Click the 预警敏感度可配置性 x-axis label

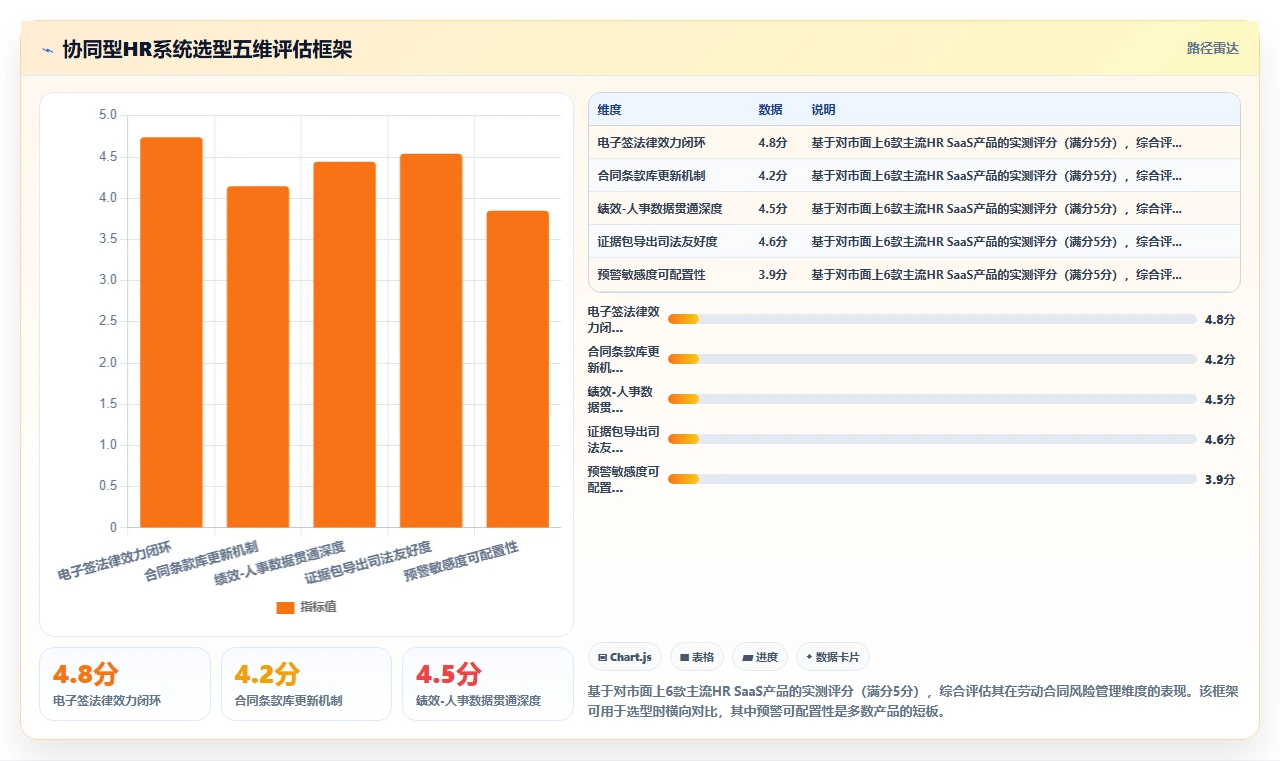(462, 561)
